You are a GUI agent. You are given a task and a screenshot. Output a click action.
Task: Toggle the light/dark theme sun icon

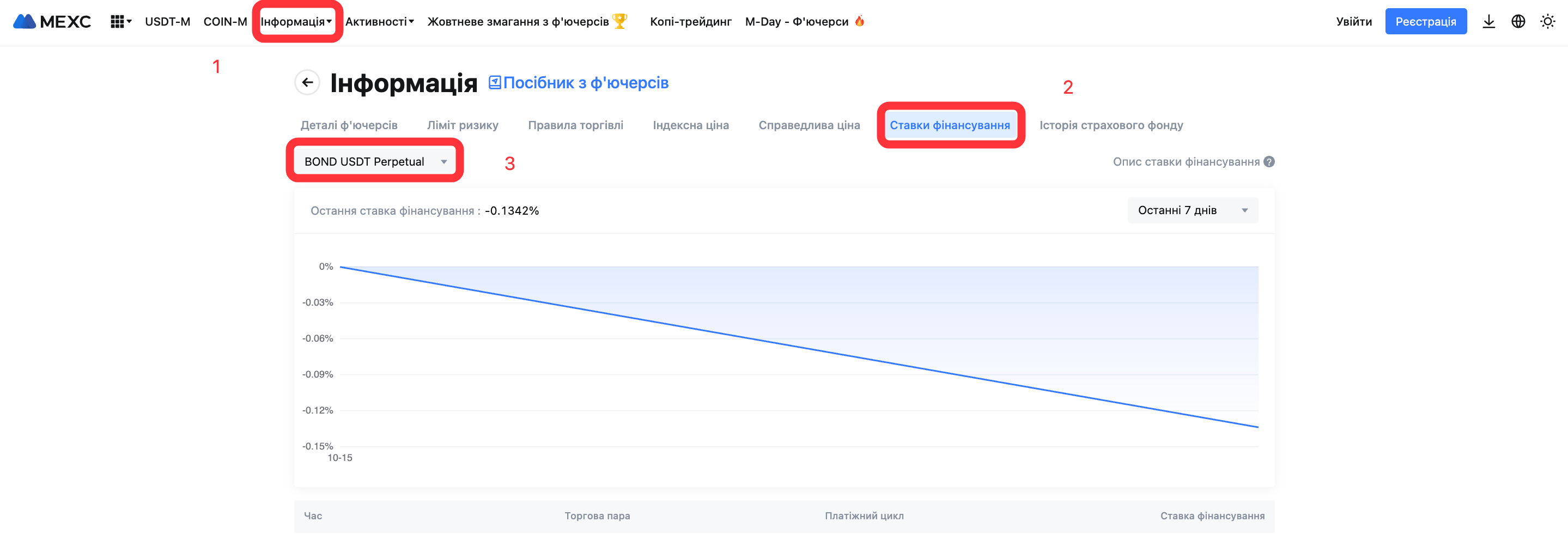tap(1547, 22)
